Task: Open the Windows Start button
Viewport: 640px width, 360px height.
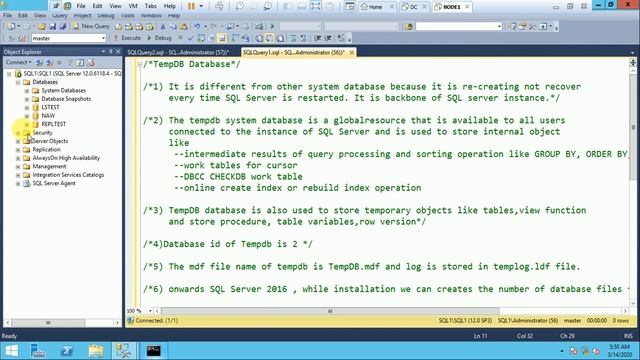Action: [x=11, y=351]
